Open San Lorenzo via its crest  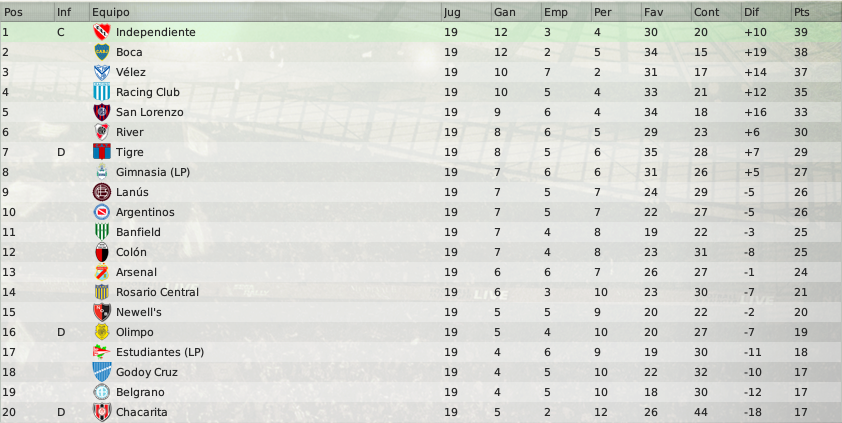coord(101,112)
